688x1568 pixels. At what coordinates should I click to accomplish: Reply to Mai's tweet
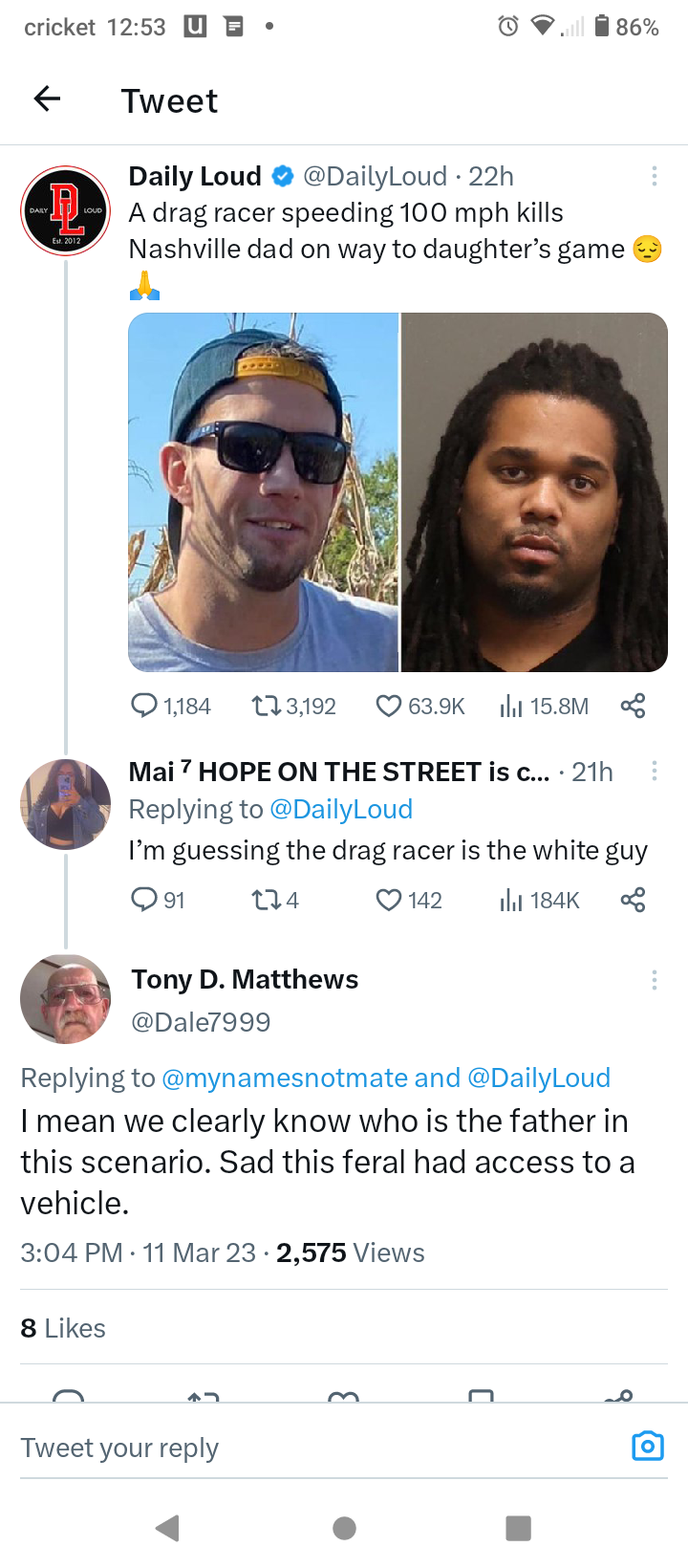(144, 900)
